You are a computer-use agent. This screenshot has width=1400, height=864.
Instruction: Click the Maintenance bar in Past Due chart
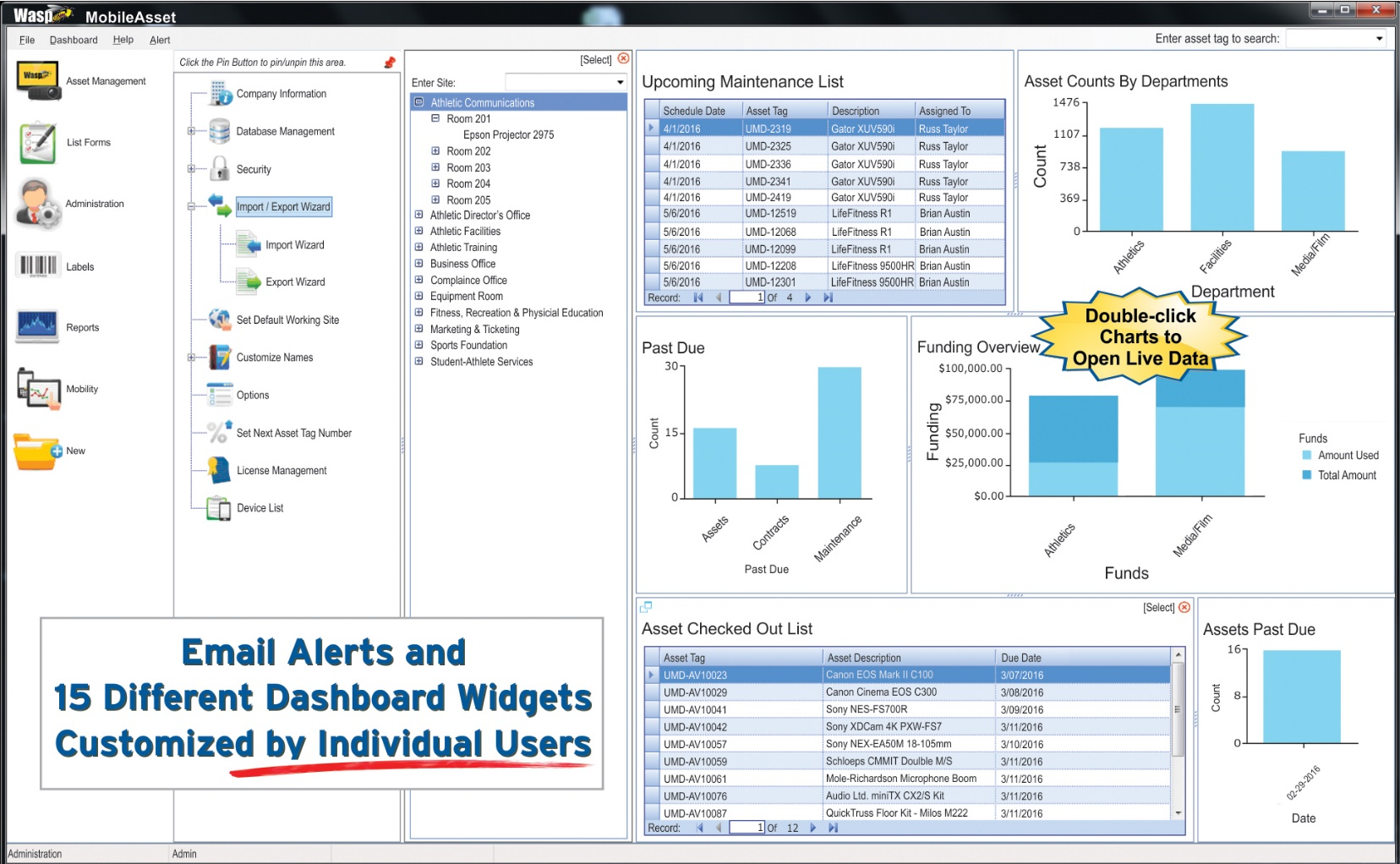pos(839,432)
